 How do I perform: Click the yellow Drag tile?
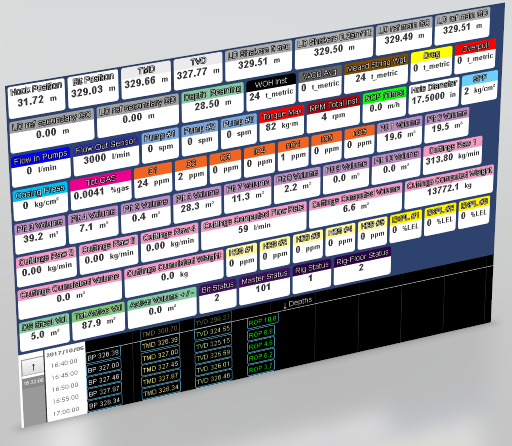432,63
